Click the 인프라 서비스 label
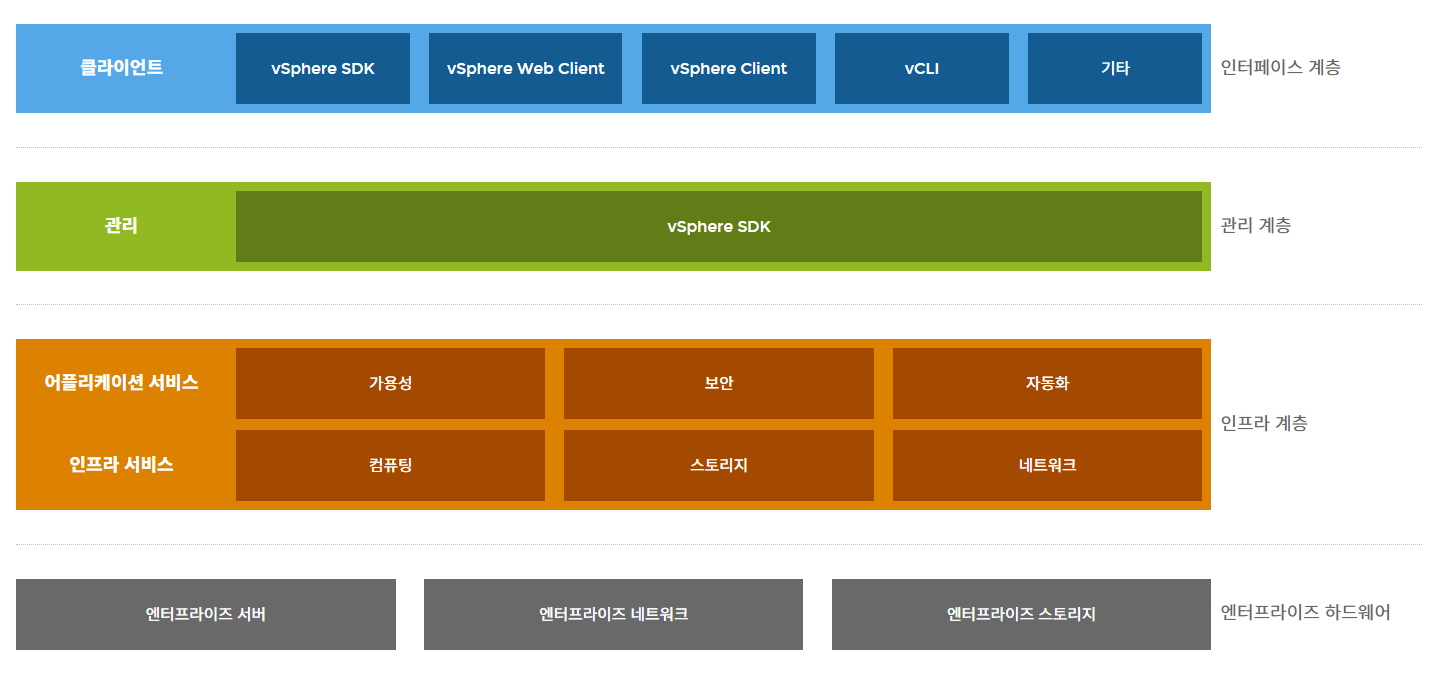 coord(121,465)
